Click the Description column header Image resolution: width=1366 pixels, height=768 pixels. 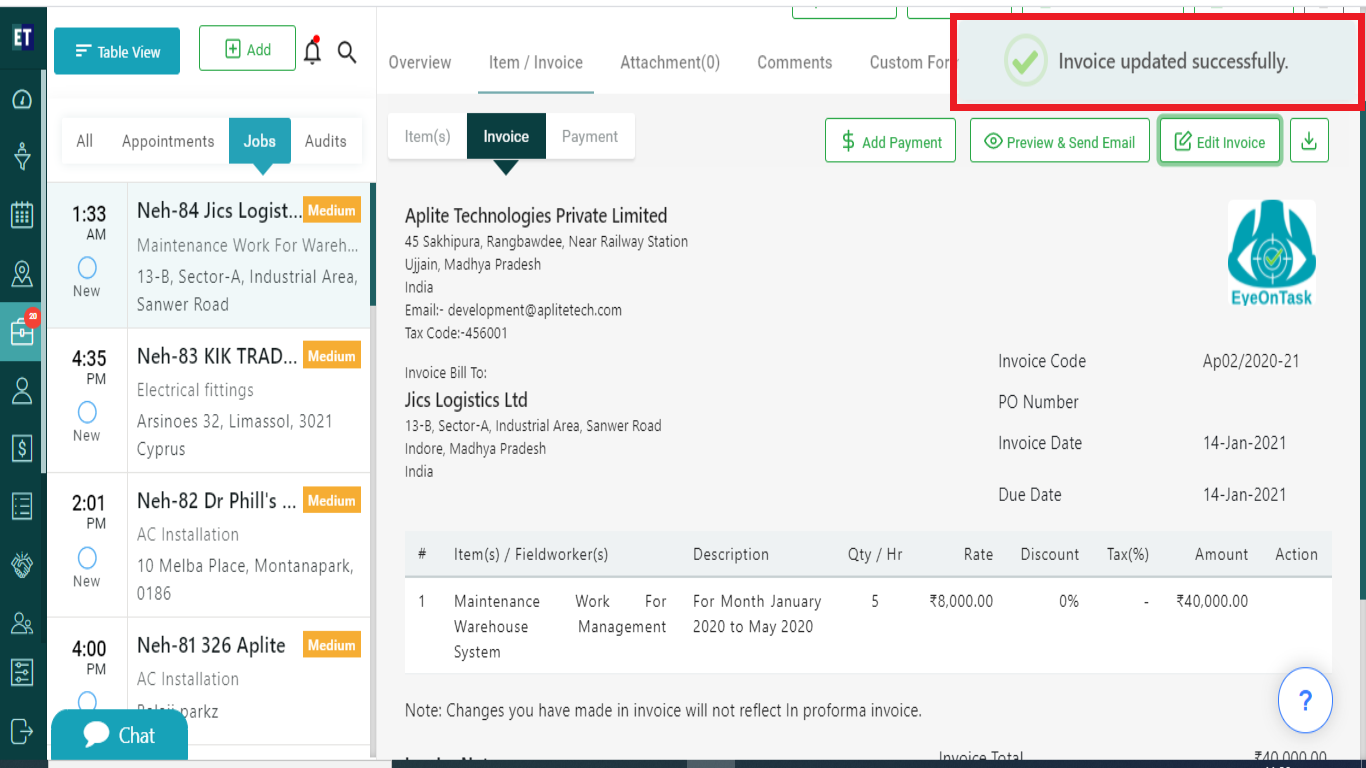[731, 554]
